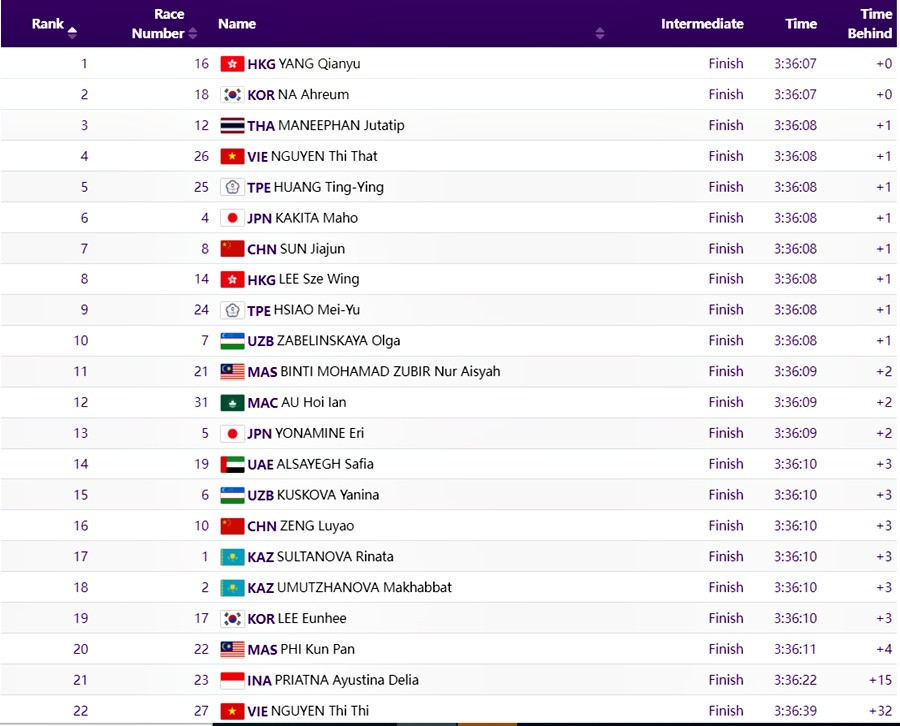Click Malaysia flag next to PHI Kun Pan
900x726 pixels.
[232, 649]
